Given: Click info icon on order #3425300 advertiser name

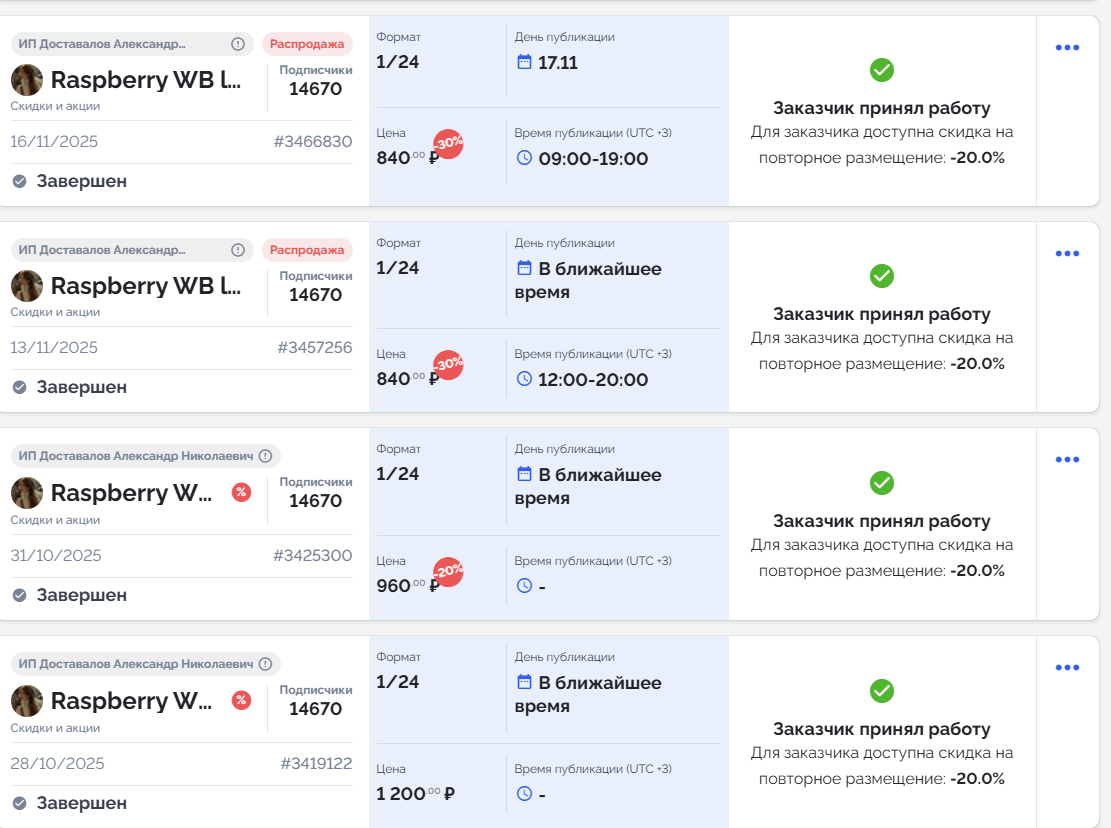Looking at the screenshot, I should (x=265, y=456).
